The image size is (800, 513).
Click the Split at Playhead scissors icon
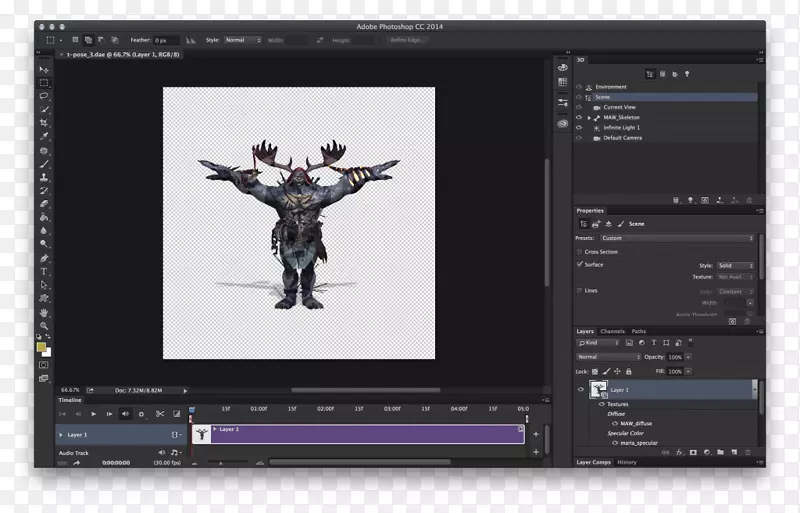point(160,414)
